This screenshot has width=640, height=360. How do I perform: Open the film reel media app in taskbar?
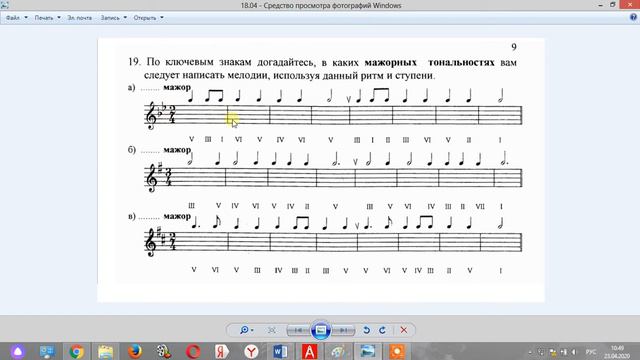tap(164, 351)
